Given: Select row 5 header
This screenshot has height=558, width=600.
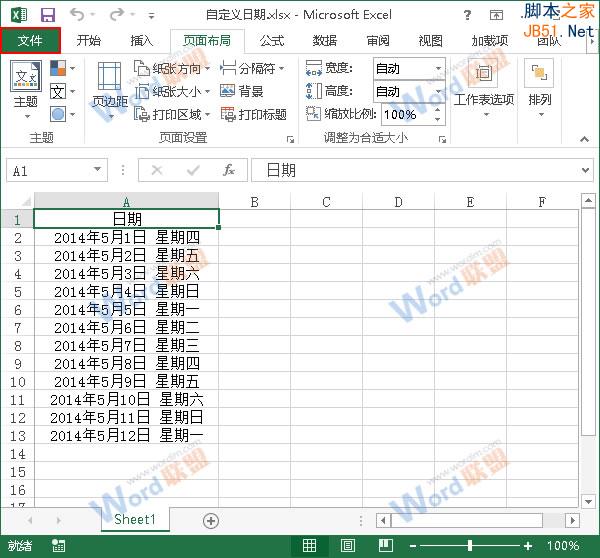Looking at the screenshot, I should (x=18, y=292).
